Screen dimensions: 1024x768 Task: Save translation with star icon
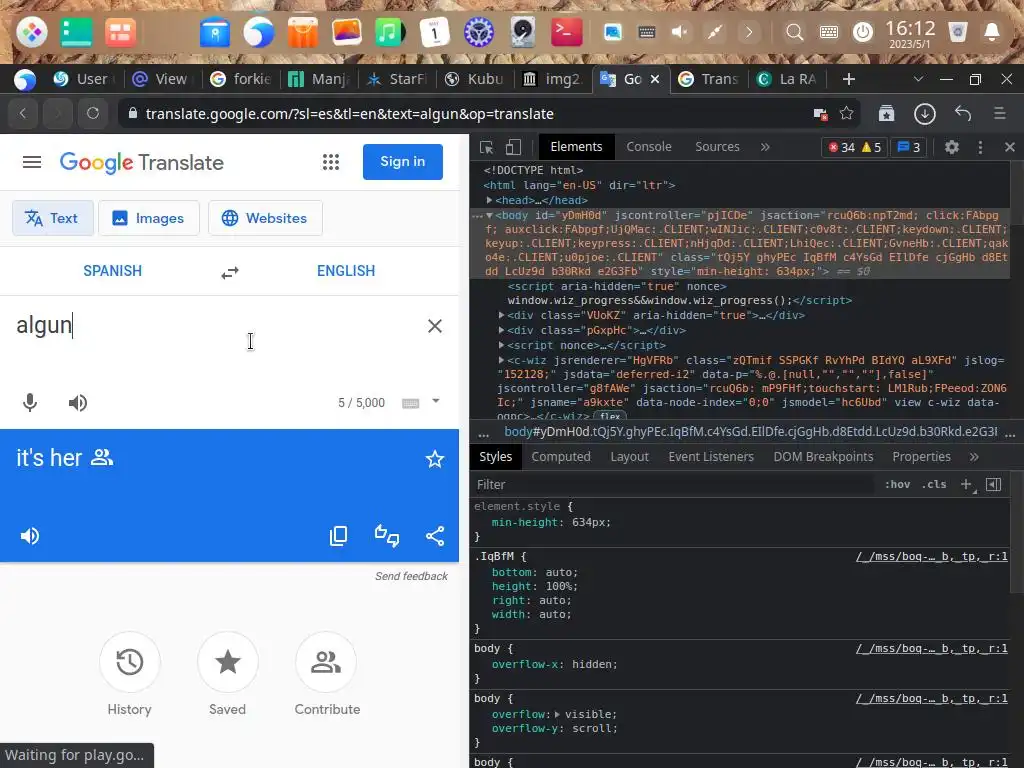[x=435, y=459]
